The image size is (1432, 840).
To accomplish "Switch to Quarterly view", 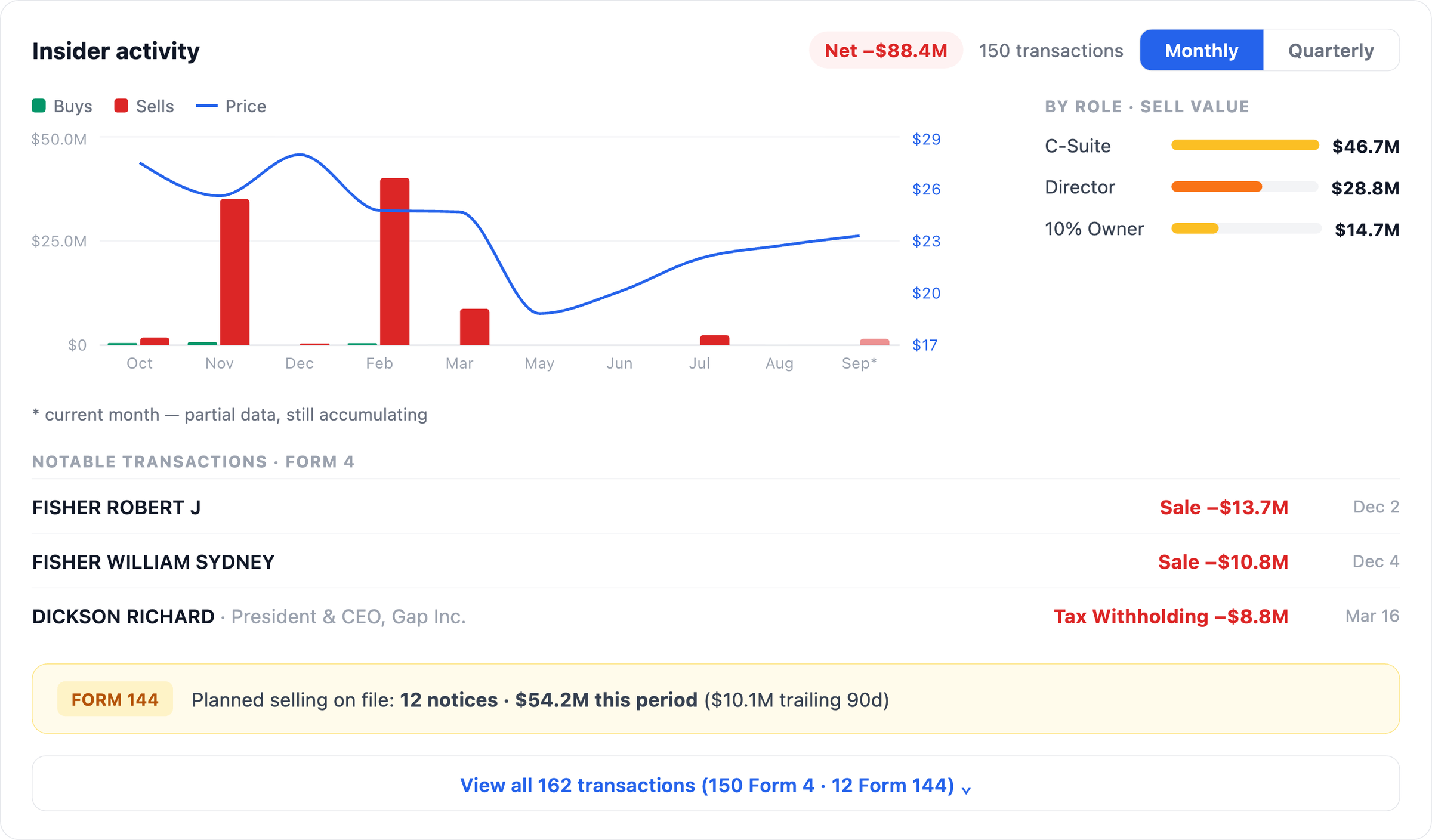I will click(1331, 50).
